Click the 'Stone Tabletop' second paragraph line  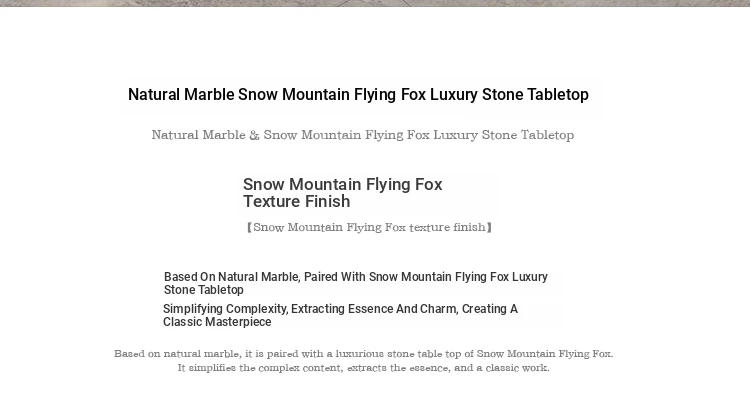[x=204, y=290]
